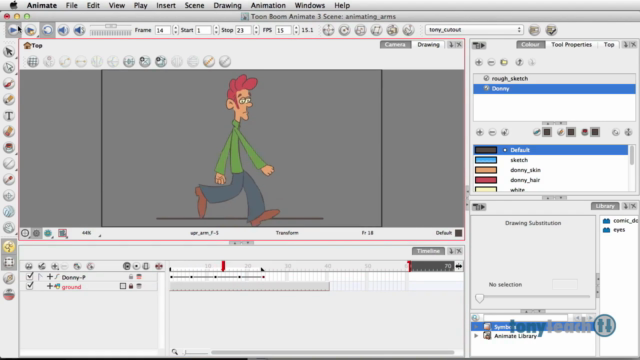
Task: Click the delete colour swatch minus icon
Action: click(x=492, y=132)
